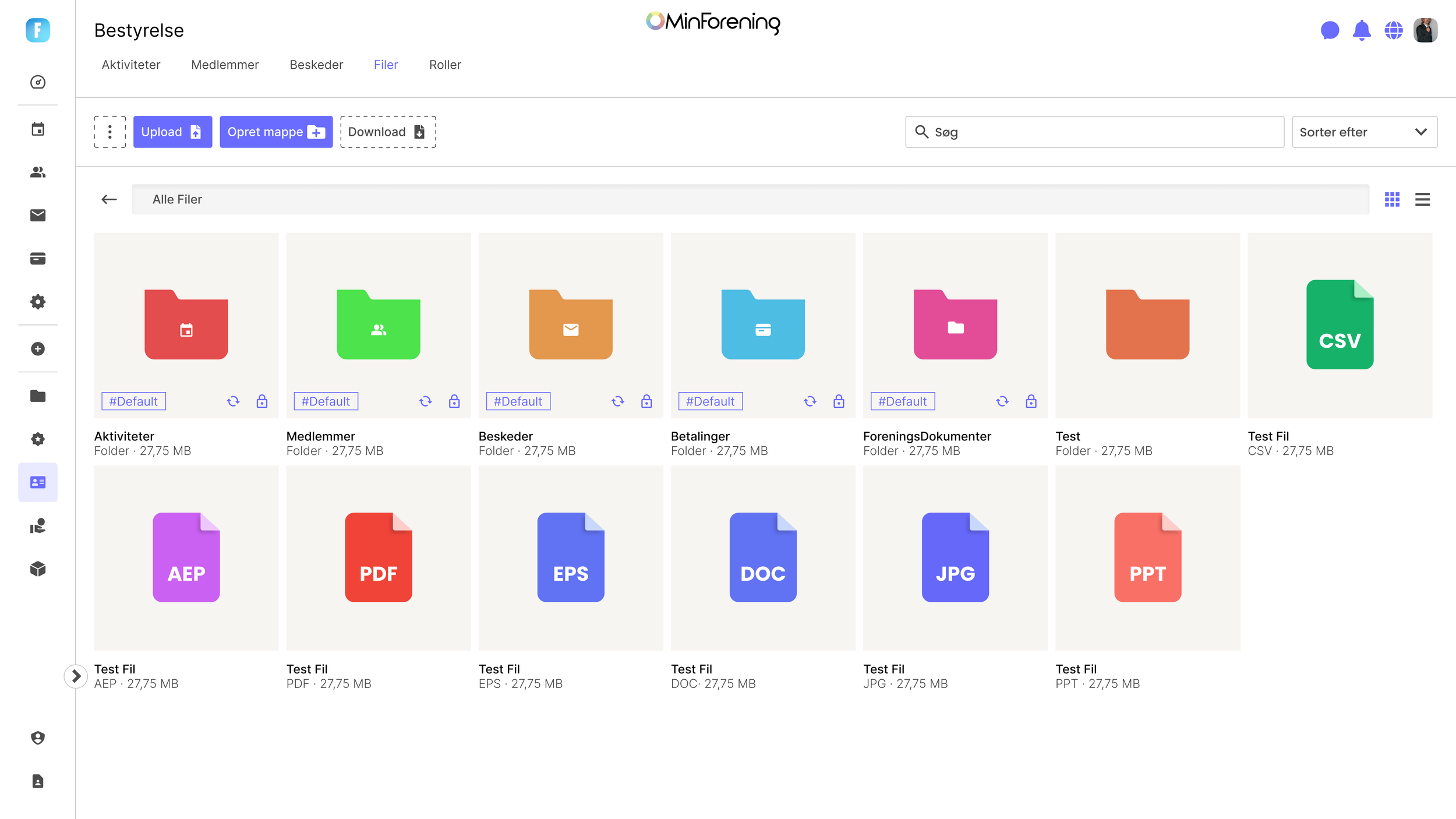Image resolution: width=1456 pixels, height=819 pixels.
Task: Open the notifications bell icon
Action: tap(1363, 31)
